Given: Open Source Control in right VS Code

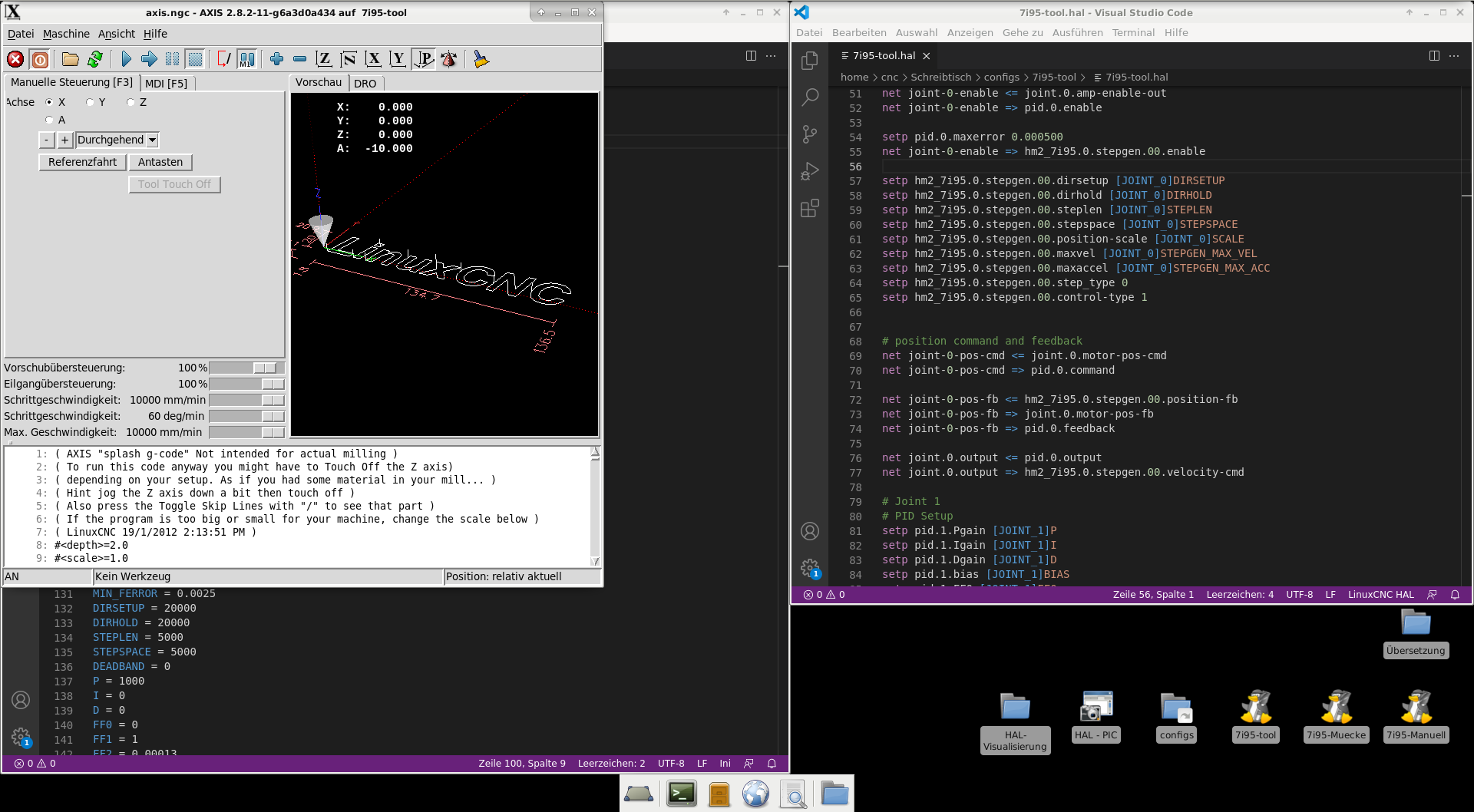Looking at the screenshot, I should click(810, 134).
